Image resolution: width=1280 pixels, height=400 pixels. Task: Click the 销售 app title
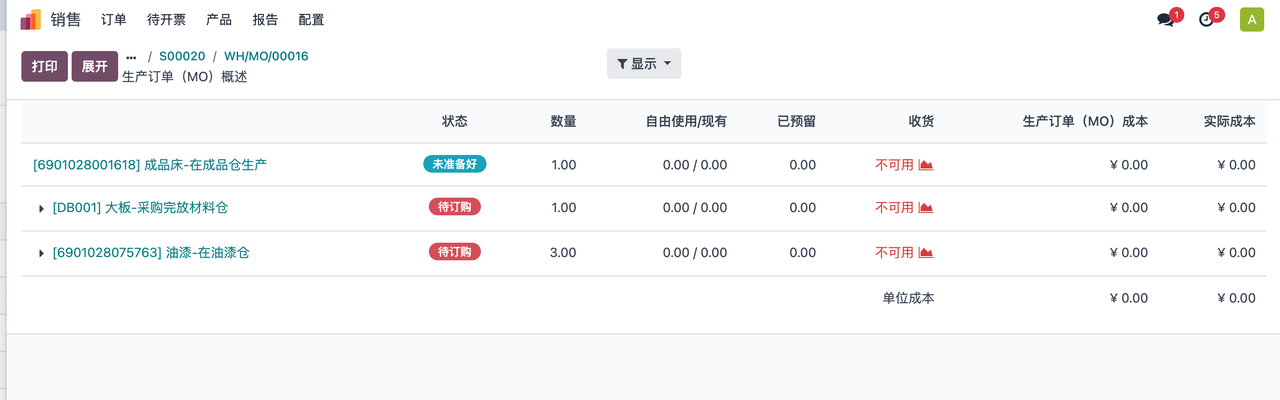coord(66,19)
